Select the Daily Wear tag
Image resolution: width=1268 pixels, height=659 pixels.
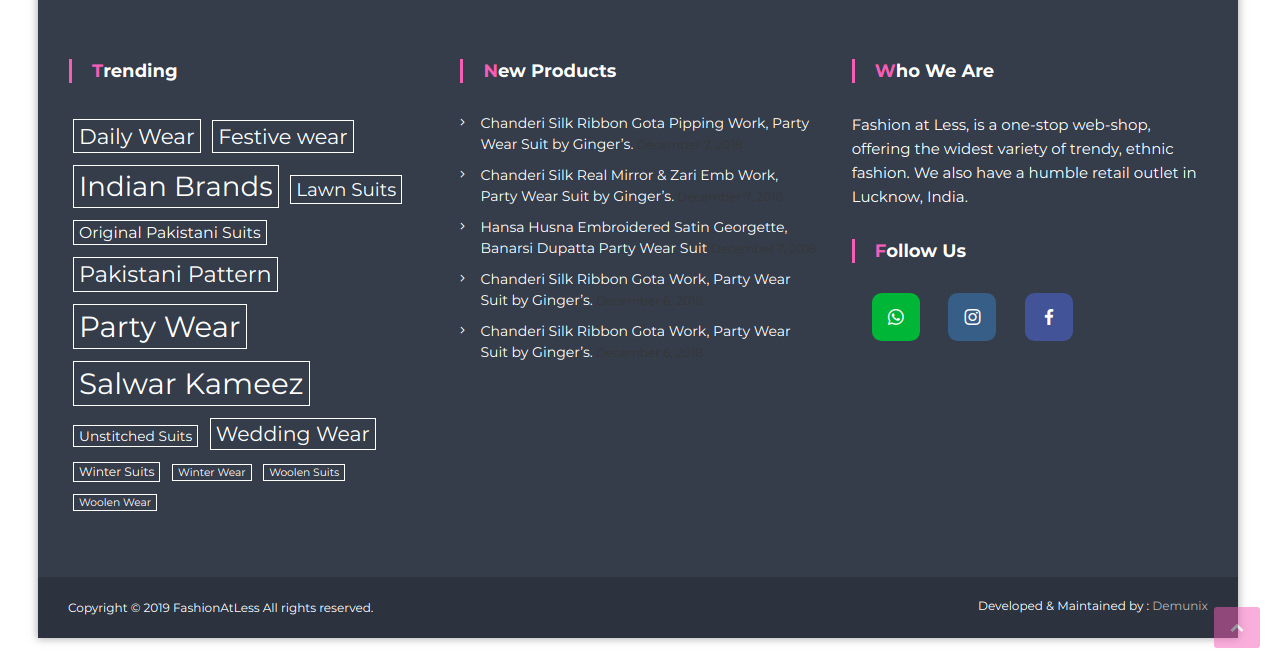click(137, 137)
